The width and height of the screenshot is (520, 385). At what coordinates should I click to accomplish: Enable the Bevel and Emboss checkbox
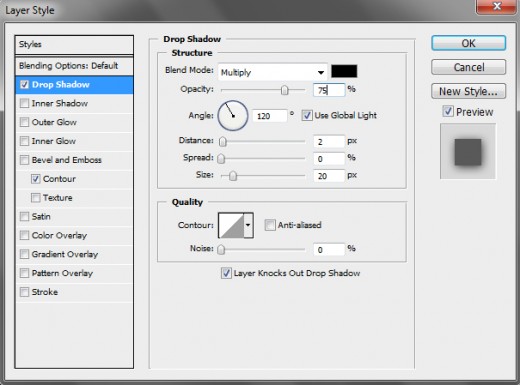[24, 160]
